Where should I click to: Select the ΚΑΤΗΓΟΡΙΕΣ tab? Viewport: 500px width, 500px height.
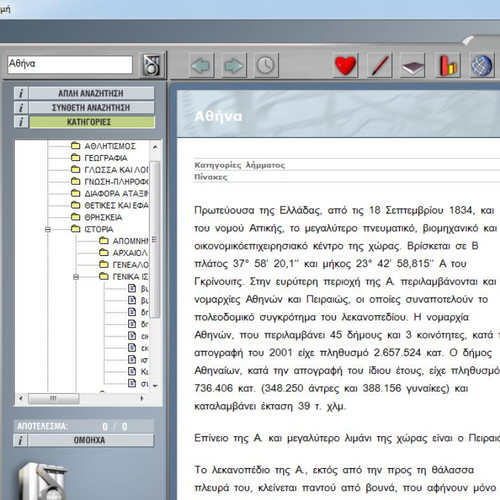tap(92, 122)
